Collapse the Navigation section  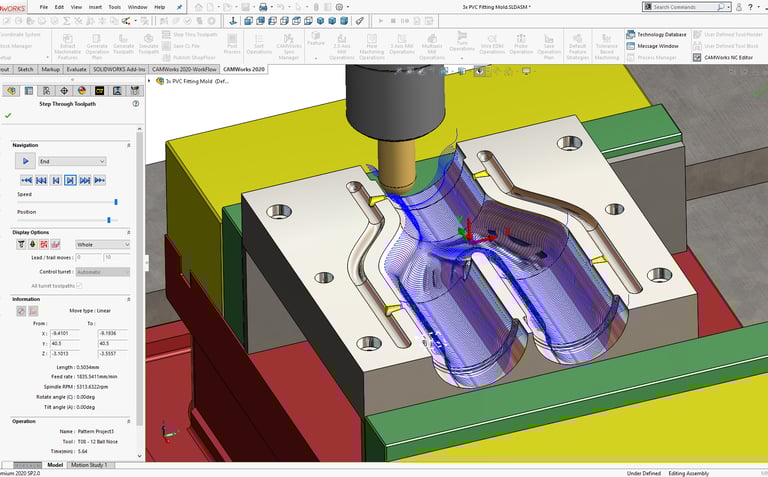click(x=129, y=145)
